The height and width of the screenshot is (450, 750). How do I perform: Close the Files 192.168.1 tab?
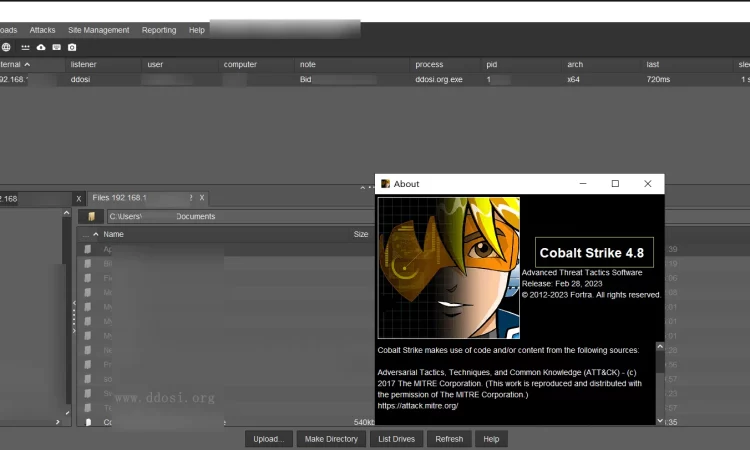pos(202,198)
